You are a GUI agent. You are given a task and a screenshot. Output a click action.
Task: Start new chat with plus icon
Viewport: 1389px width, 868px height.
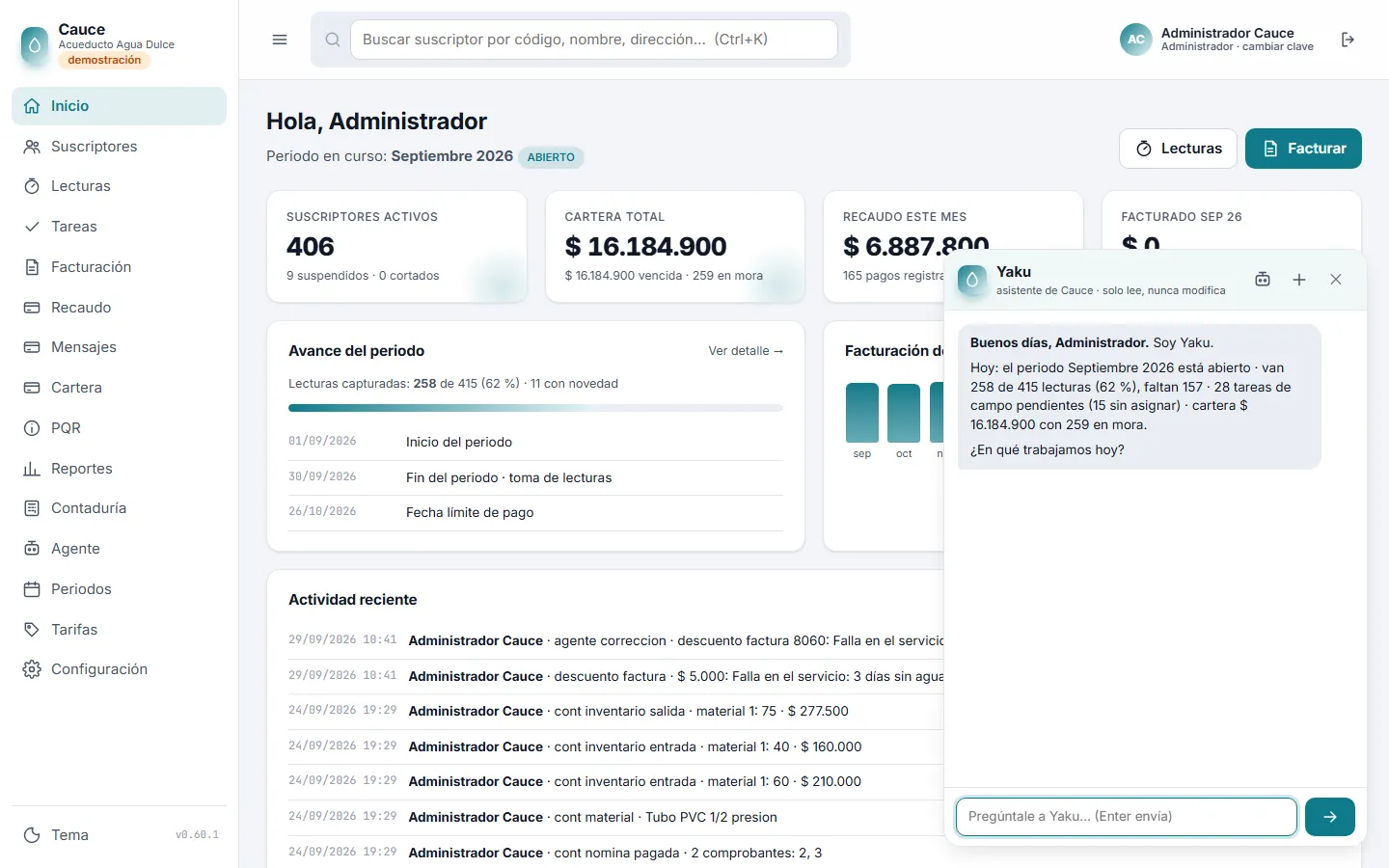(x=1299, y=280)
